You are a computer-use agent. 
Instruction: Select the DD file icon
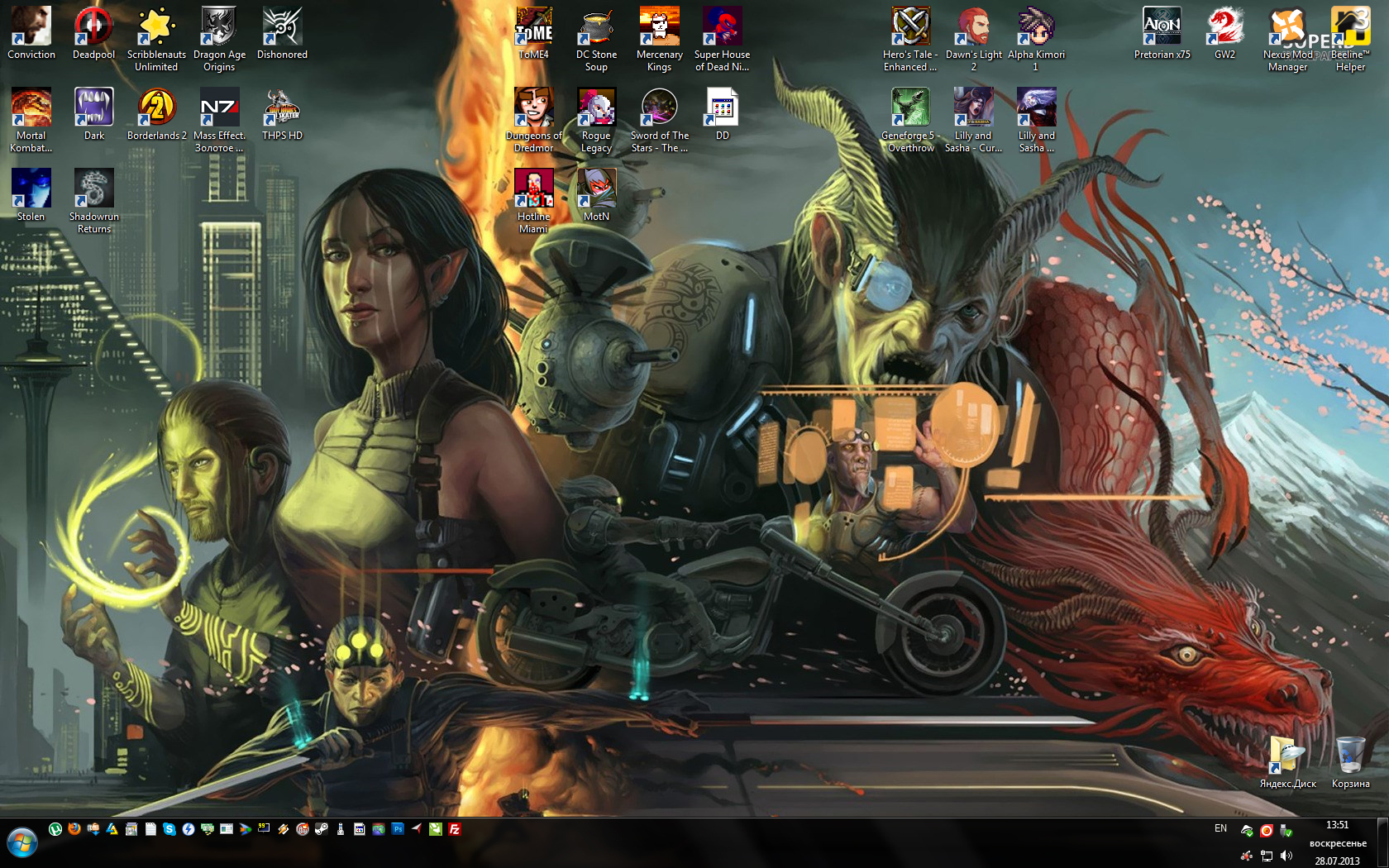tap(722, 114)
